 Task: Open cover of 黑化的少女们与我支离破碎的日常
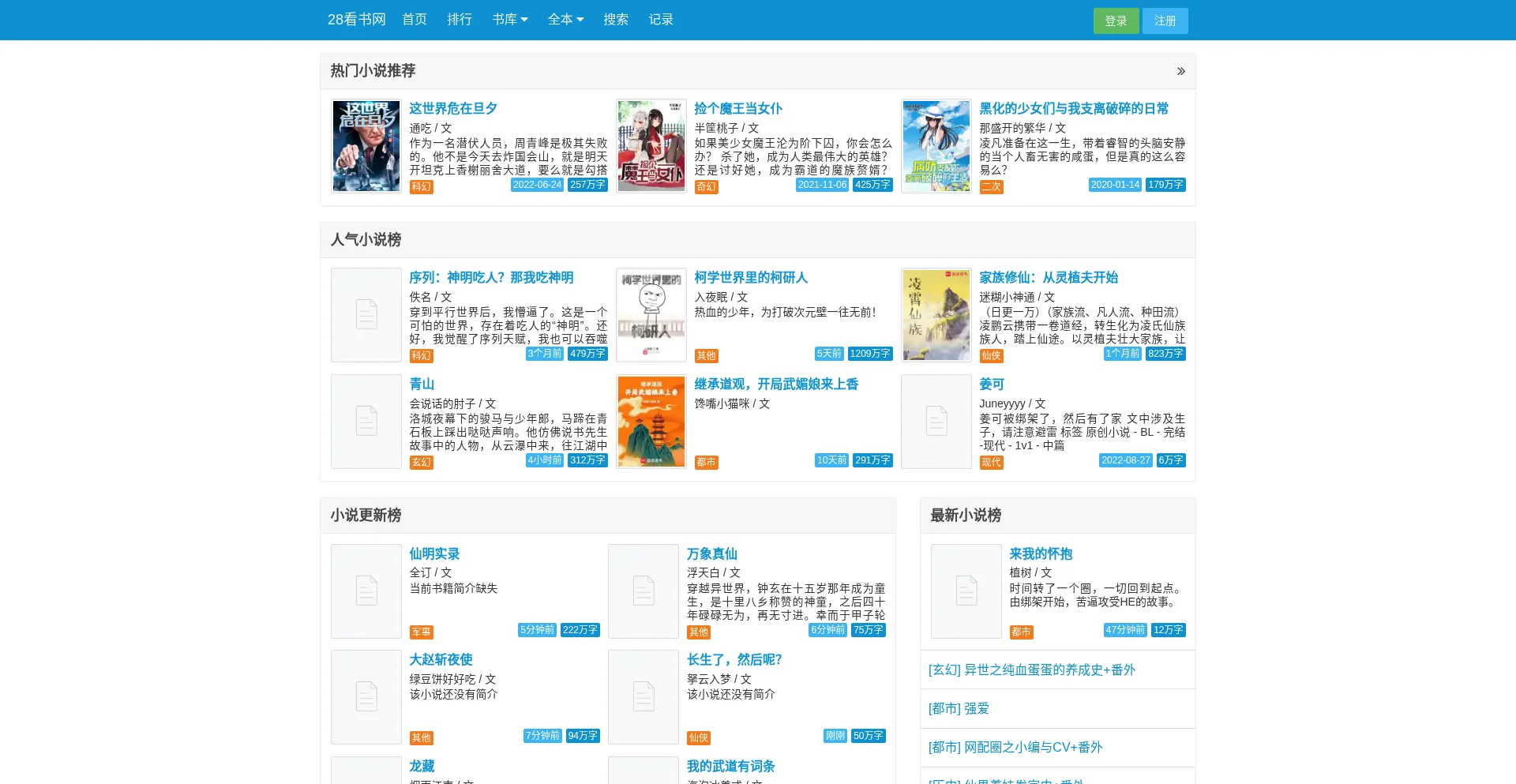(x=936, y=146)
